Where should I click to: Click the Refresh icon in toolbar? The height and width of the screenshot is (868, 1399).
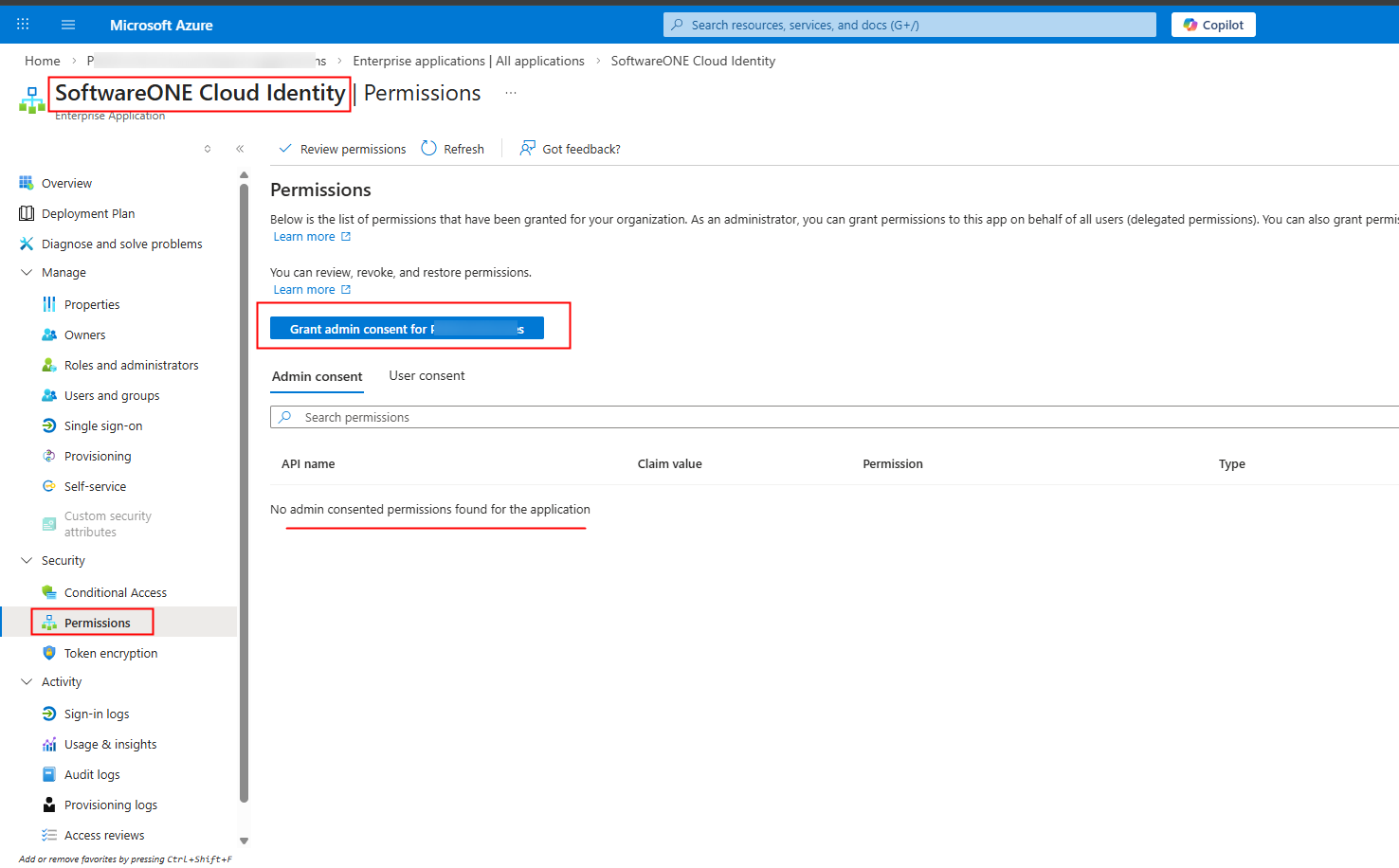pos(429,149)
